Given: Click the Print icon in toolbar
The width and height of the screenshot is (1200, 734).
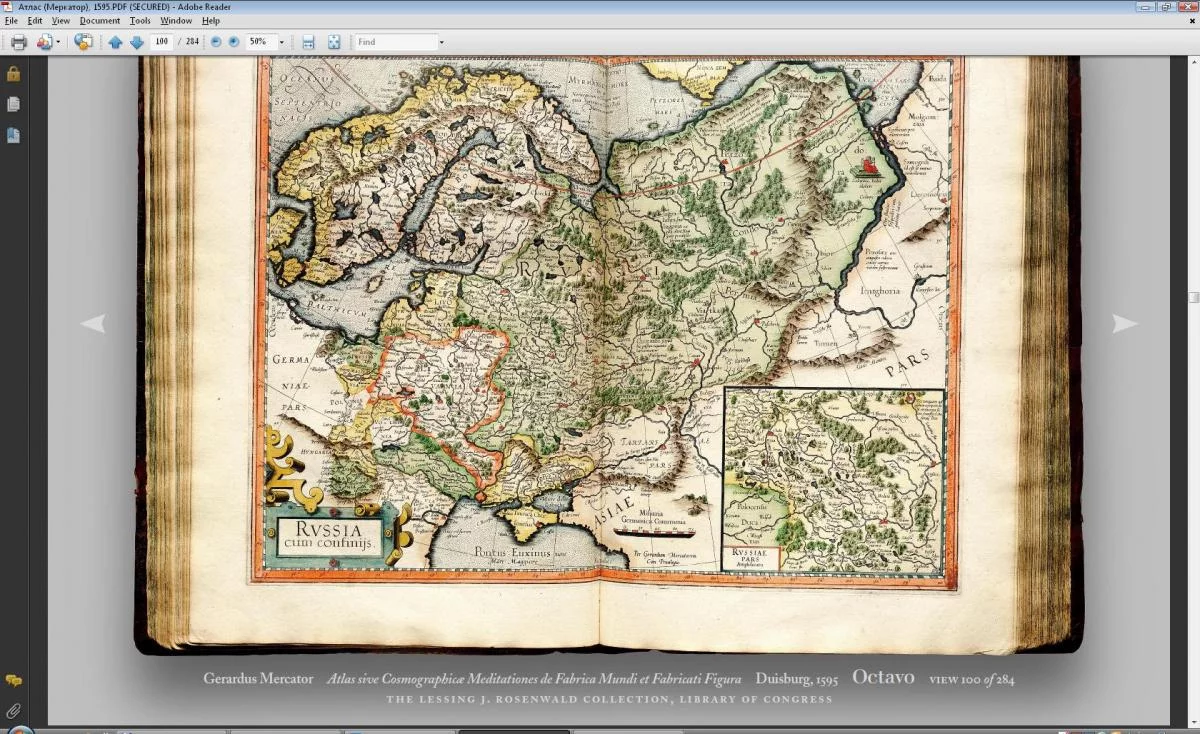Looking at the screenshot, I should pos(18,42).
